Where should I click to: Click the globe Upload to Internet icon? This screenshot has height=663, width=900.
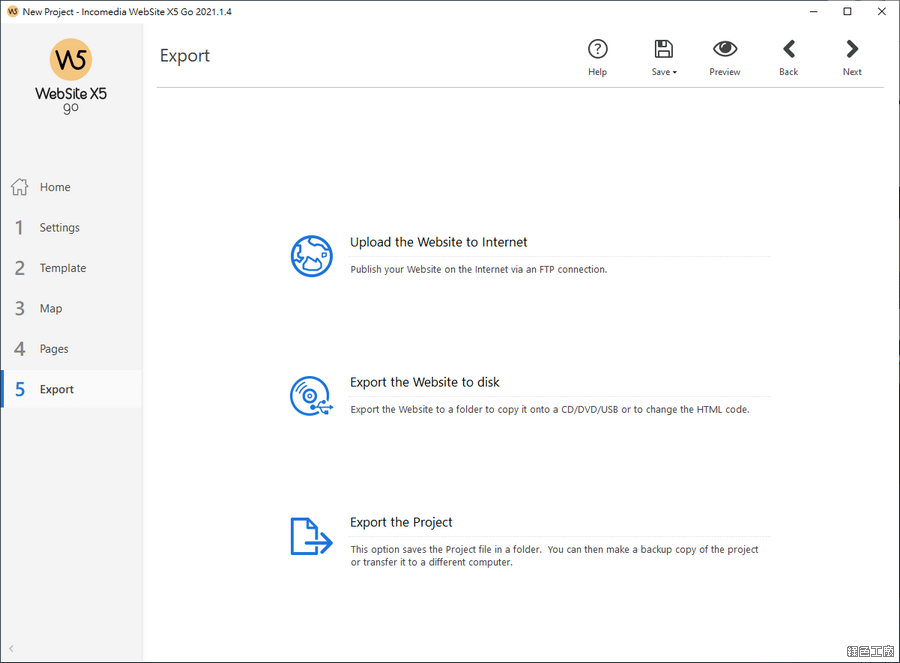pos(311,256)
